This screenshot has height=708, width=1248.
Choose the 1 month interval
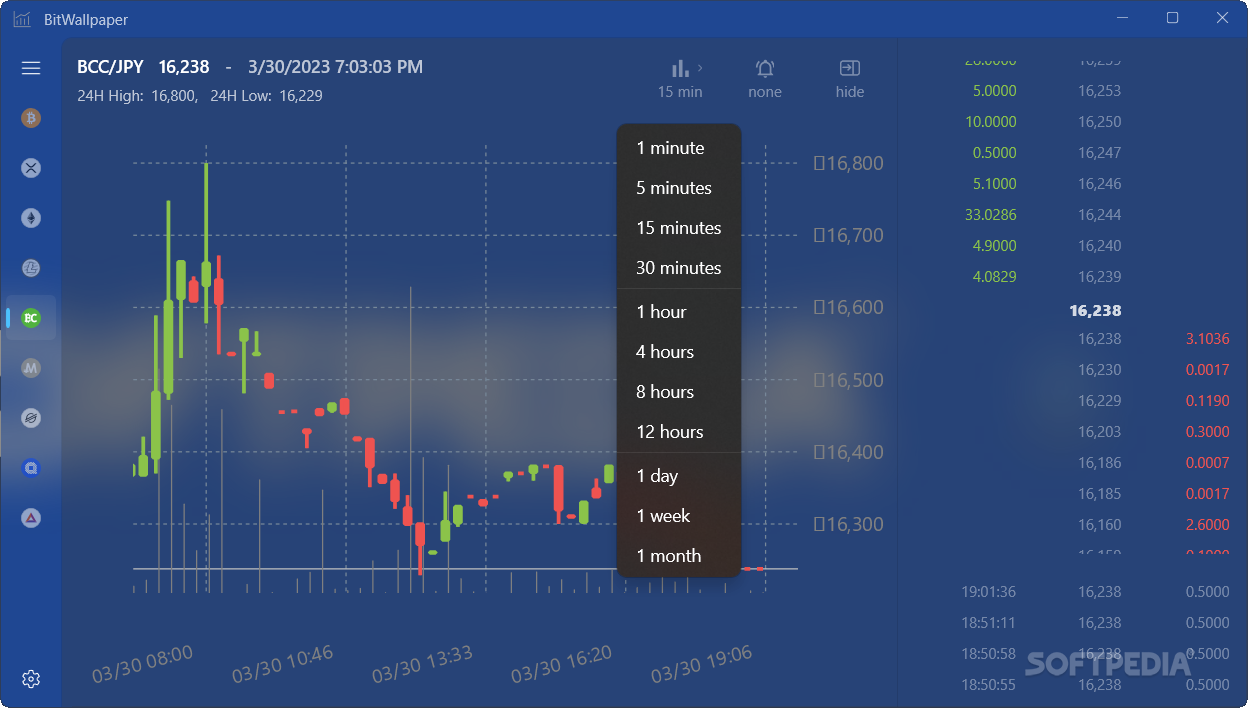(679, 556)
